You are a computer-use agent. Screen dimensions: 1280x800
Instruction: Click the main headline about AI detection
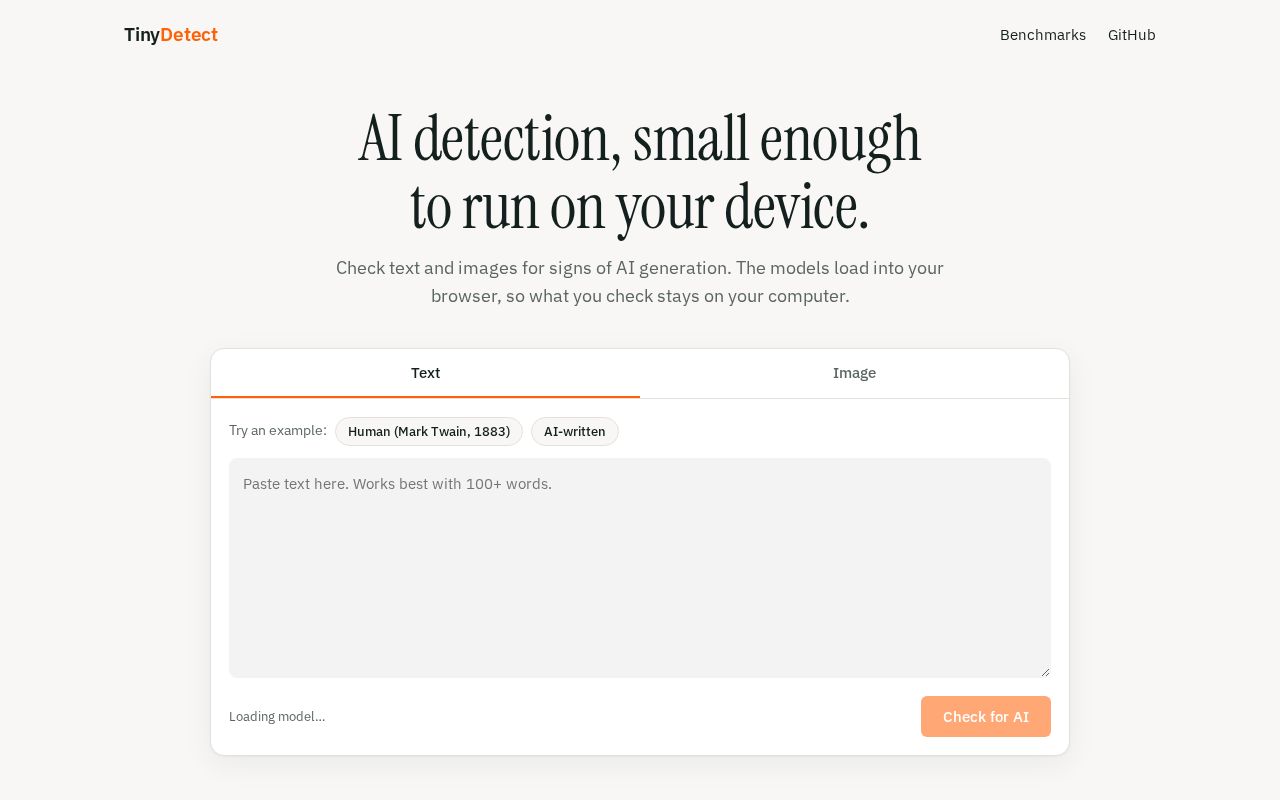pos(640,173)
